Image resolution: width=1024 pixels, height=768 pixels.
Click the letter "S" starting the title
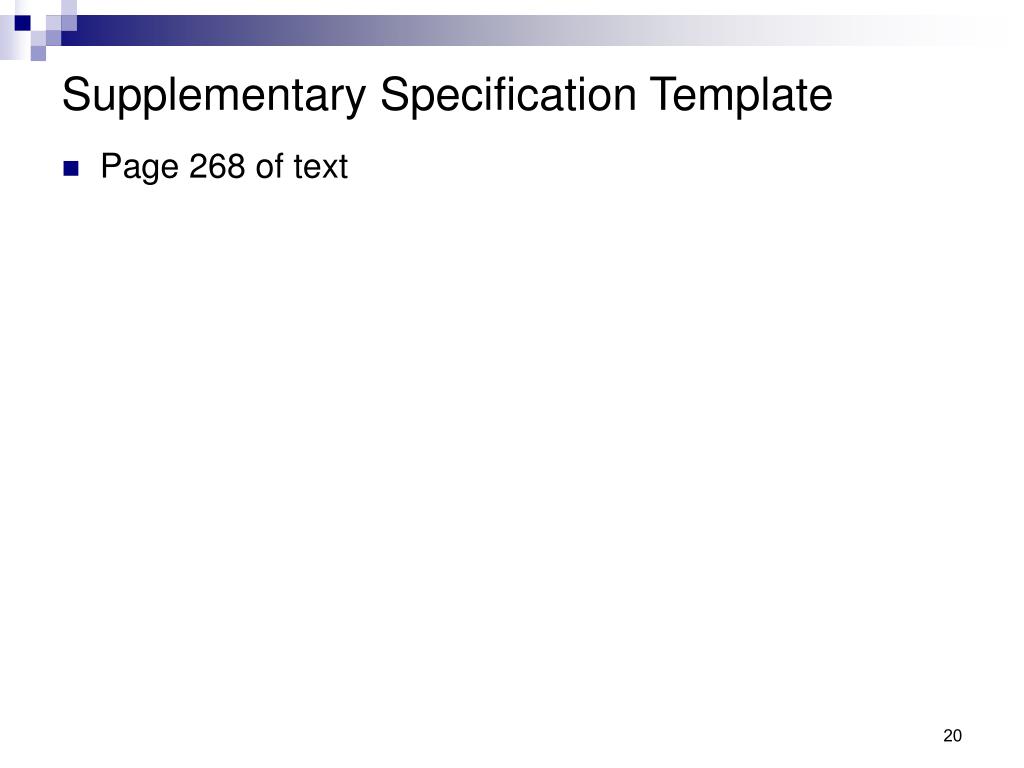(75, 95)
